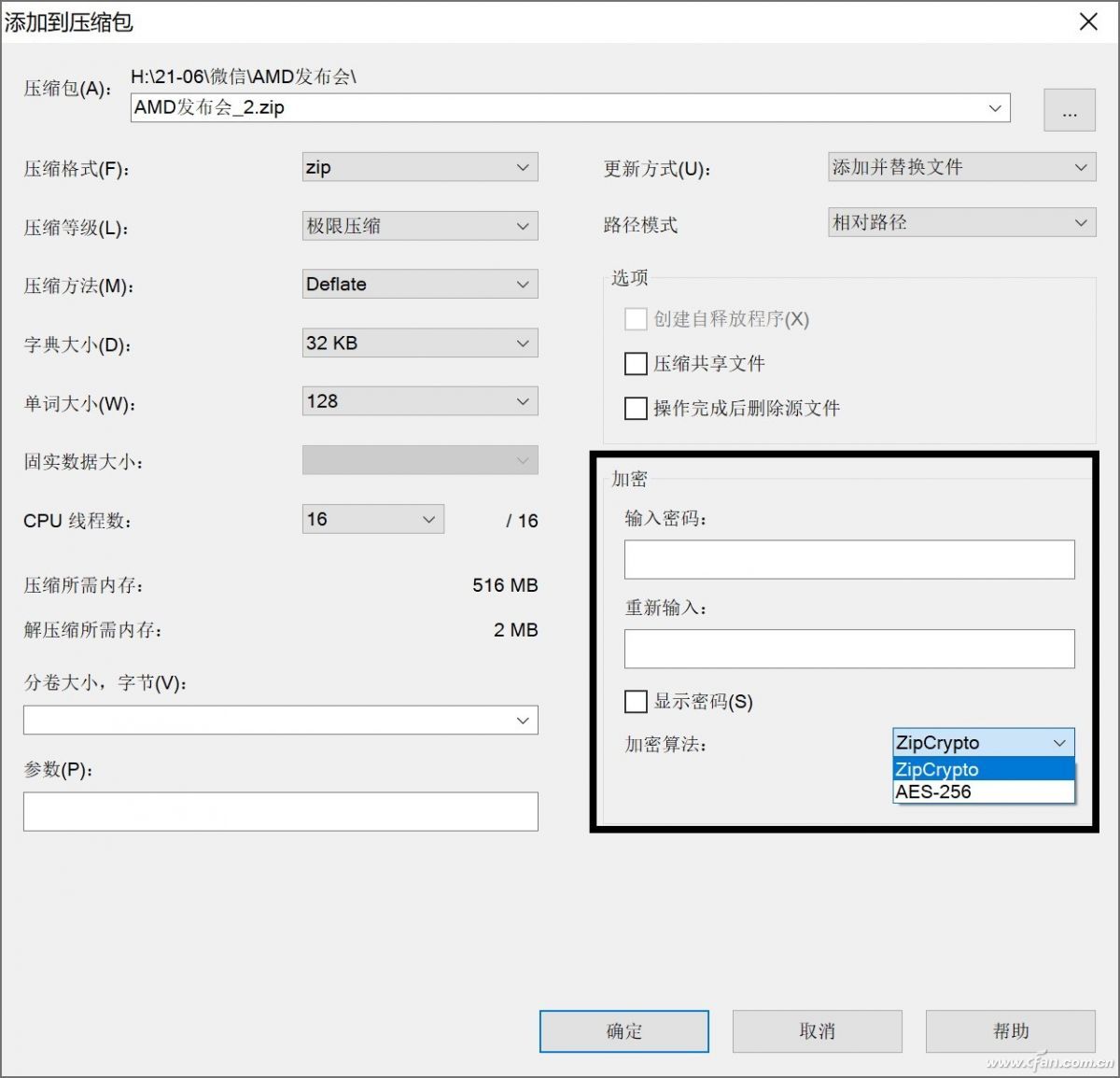Click the 帮助 help button
Viewport: 1120px width, 1078px height.
tap(1012, 1030)
